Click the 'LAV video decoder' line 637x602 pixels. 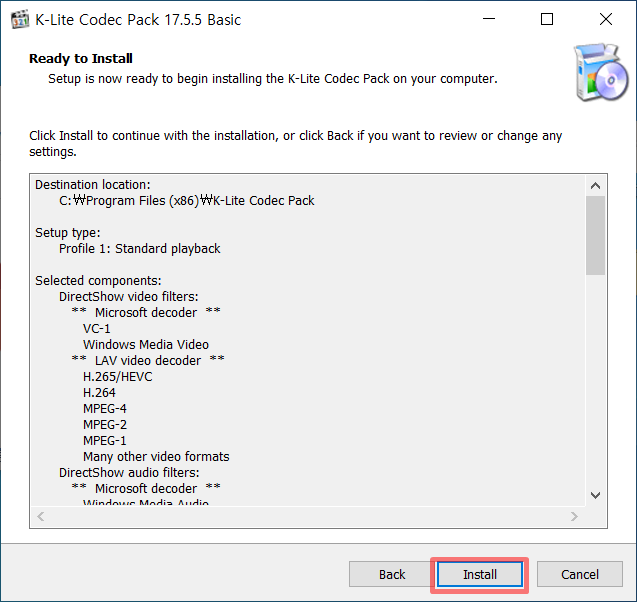[148, 360]
